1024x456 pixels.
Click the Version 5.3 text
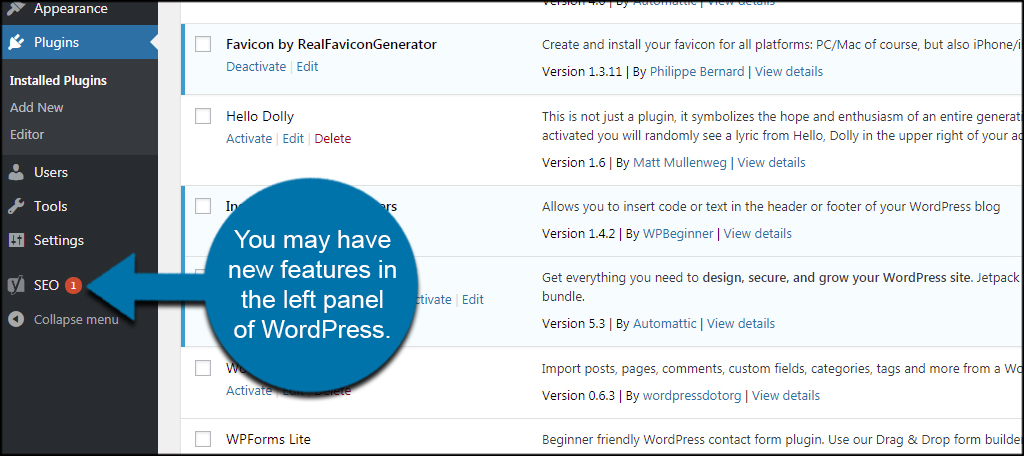click(572, 323)
